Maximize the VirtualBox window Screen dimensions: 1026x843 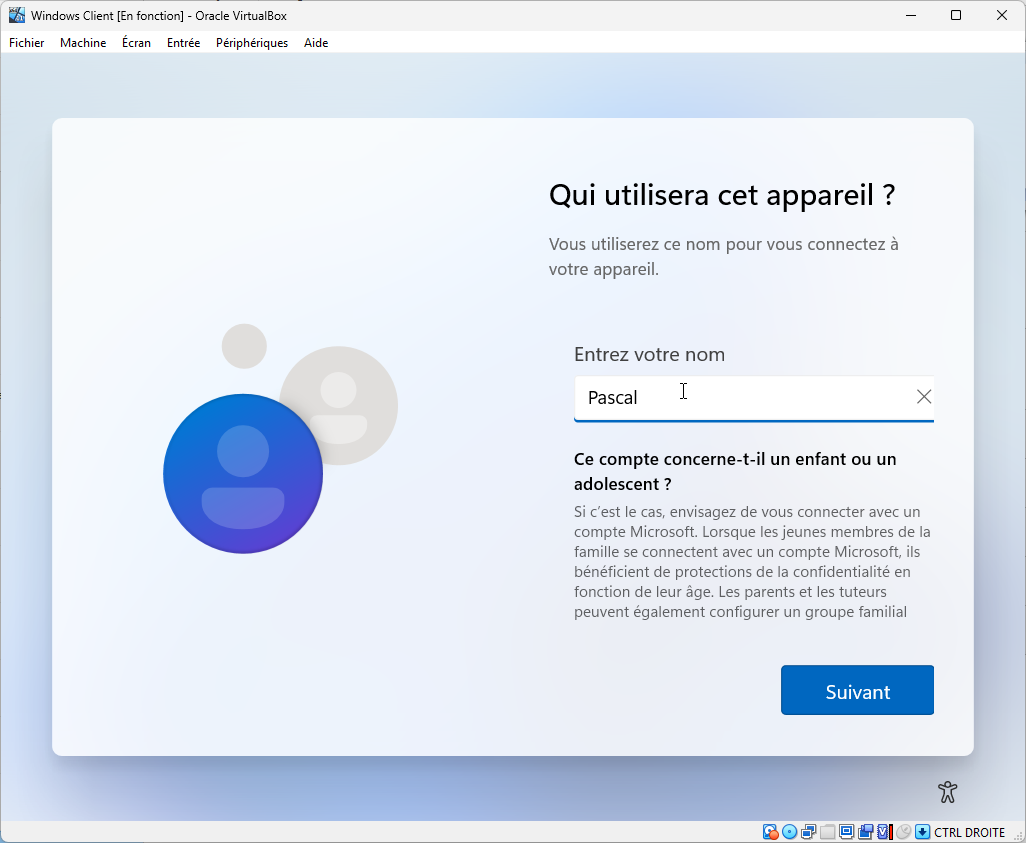click(x=955, y=15)
